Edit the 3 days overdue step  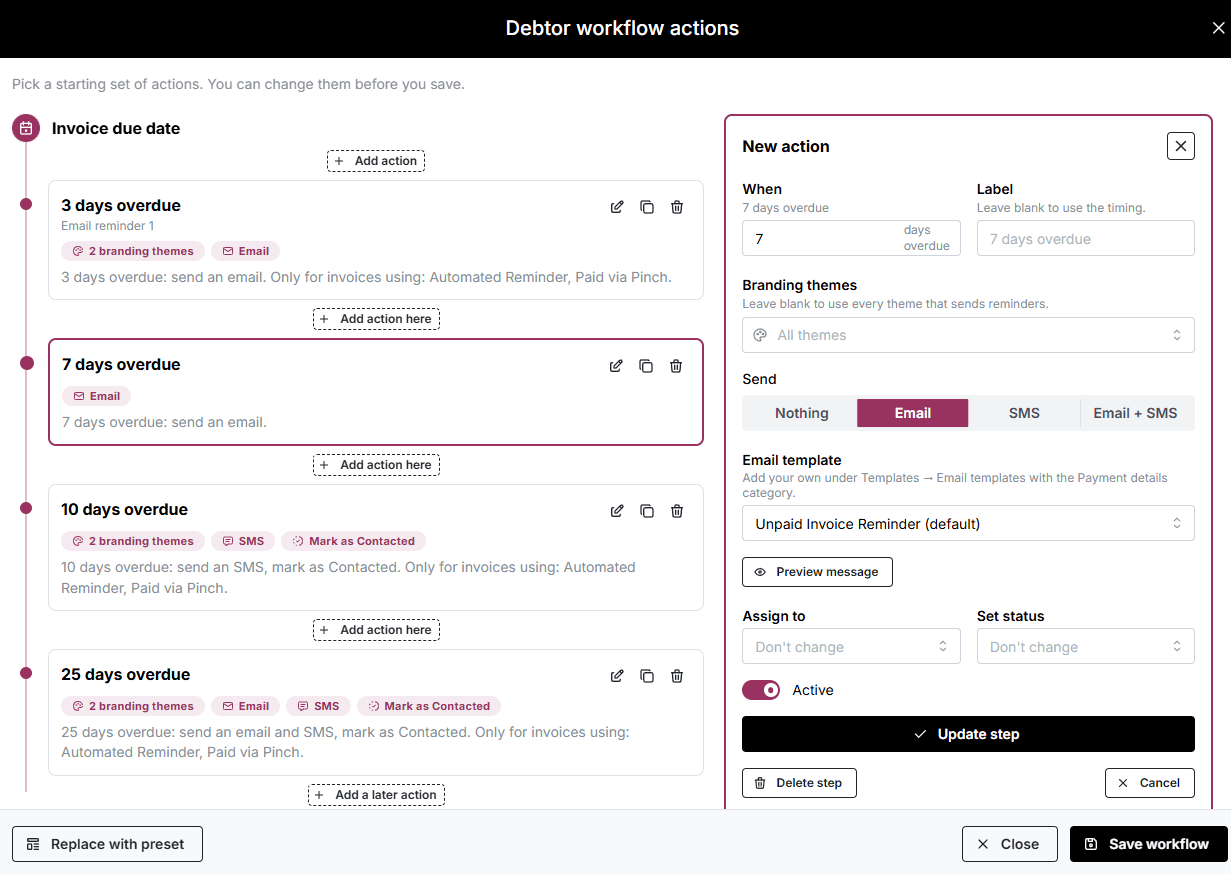(x=617, y=207)
